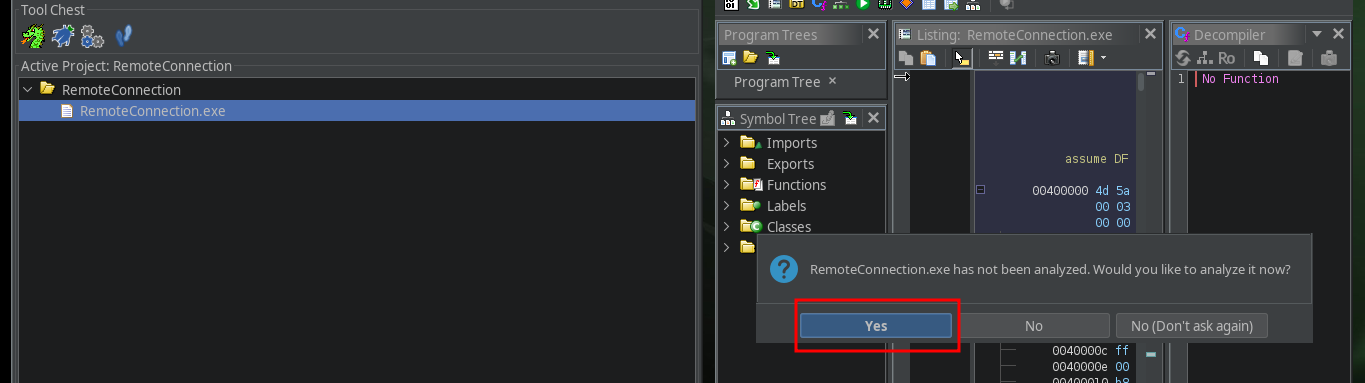Expand the Classes node
The height and width of the screenshot is (383, 1365).
click(x=727, y=227)
